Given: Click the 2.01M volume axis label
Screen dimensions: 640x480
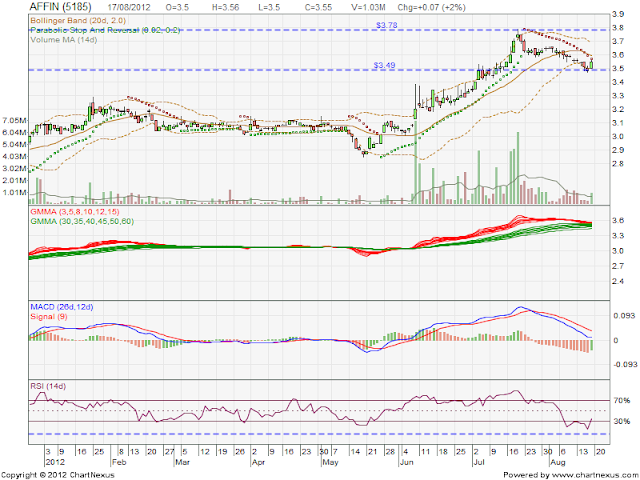Looking at the screenshot, I should (15, 180).
